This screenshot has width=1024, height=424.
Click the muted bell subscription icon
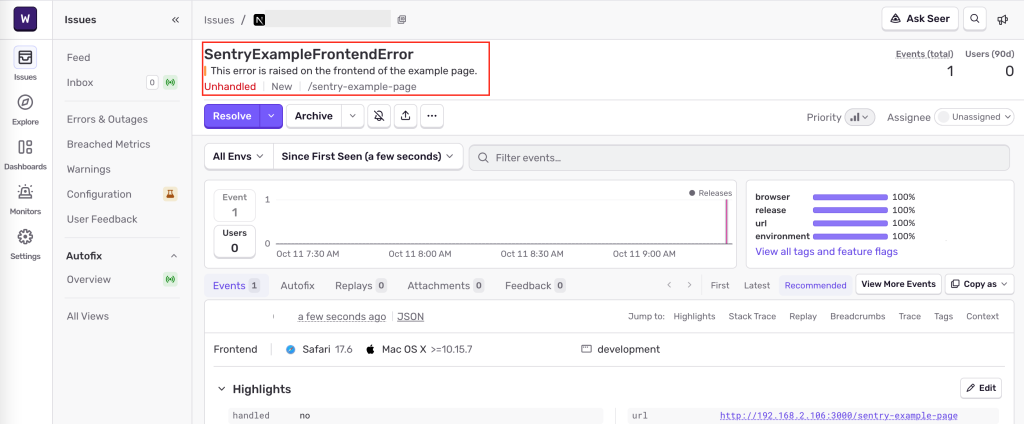379,116
